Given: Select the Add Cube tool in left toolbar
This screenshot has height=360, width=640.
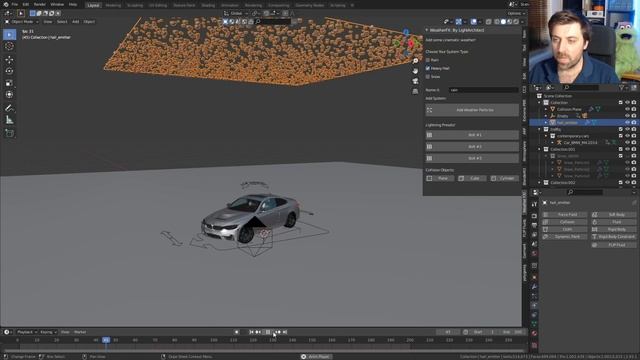Looking at the screenshot, I should [9, 133].
